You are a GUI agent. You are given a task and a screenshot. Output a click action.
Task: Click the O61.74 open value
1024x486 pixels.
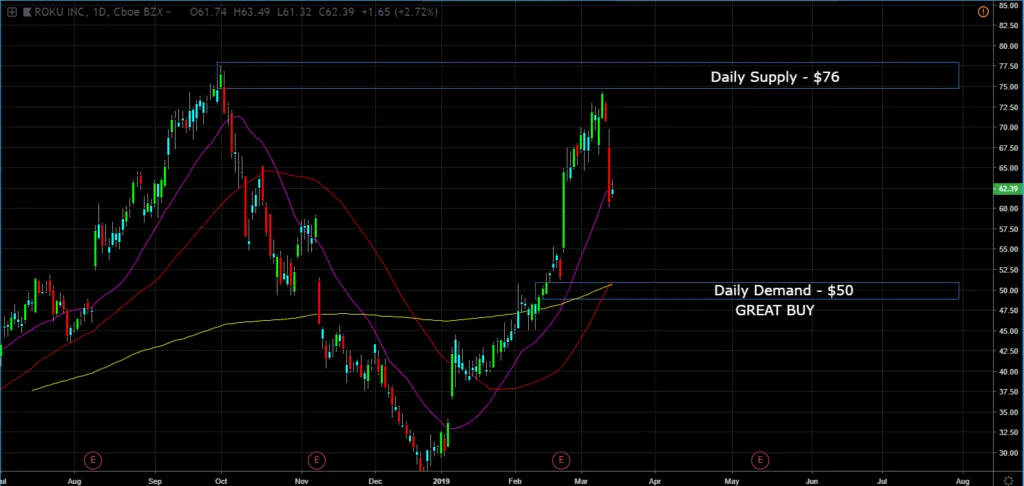[x=210, y=12]
